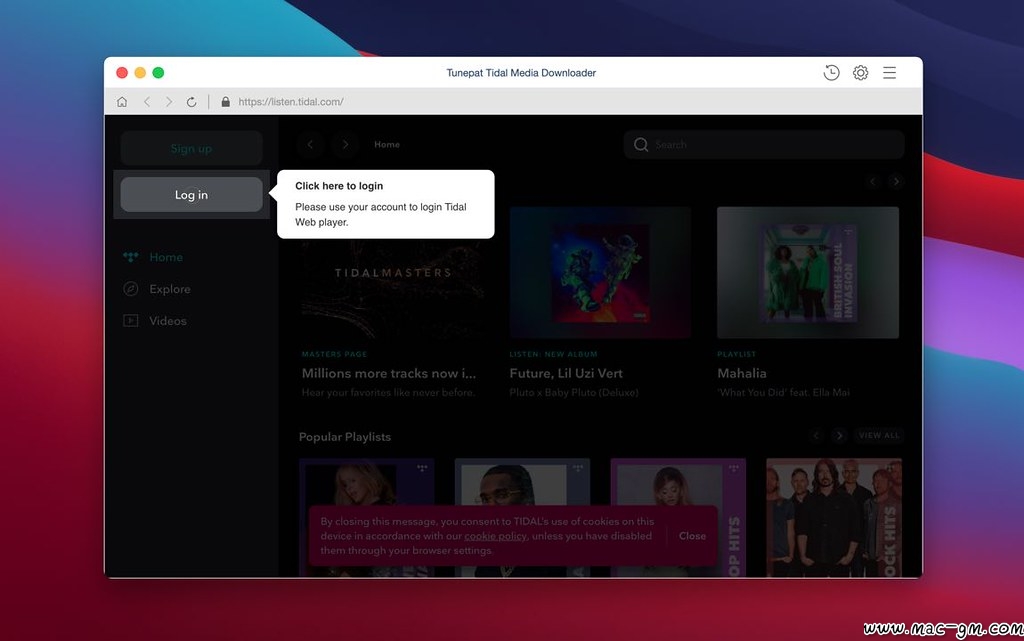Click 'Click here to login' tooltip heading

point(339,186)
